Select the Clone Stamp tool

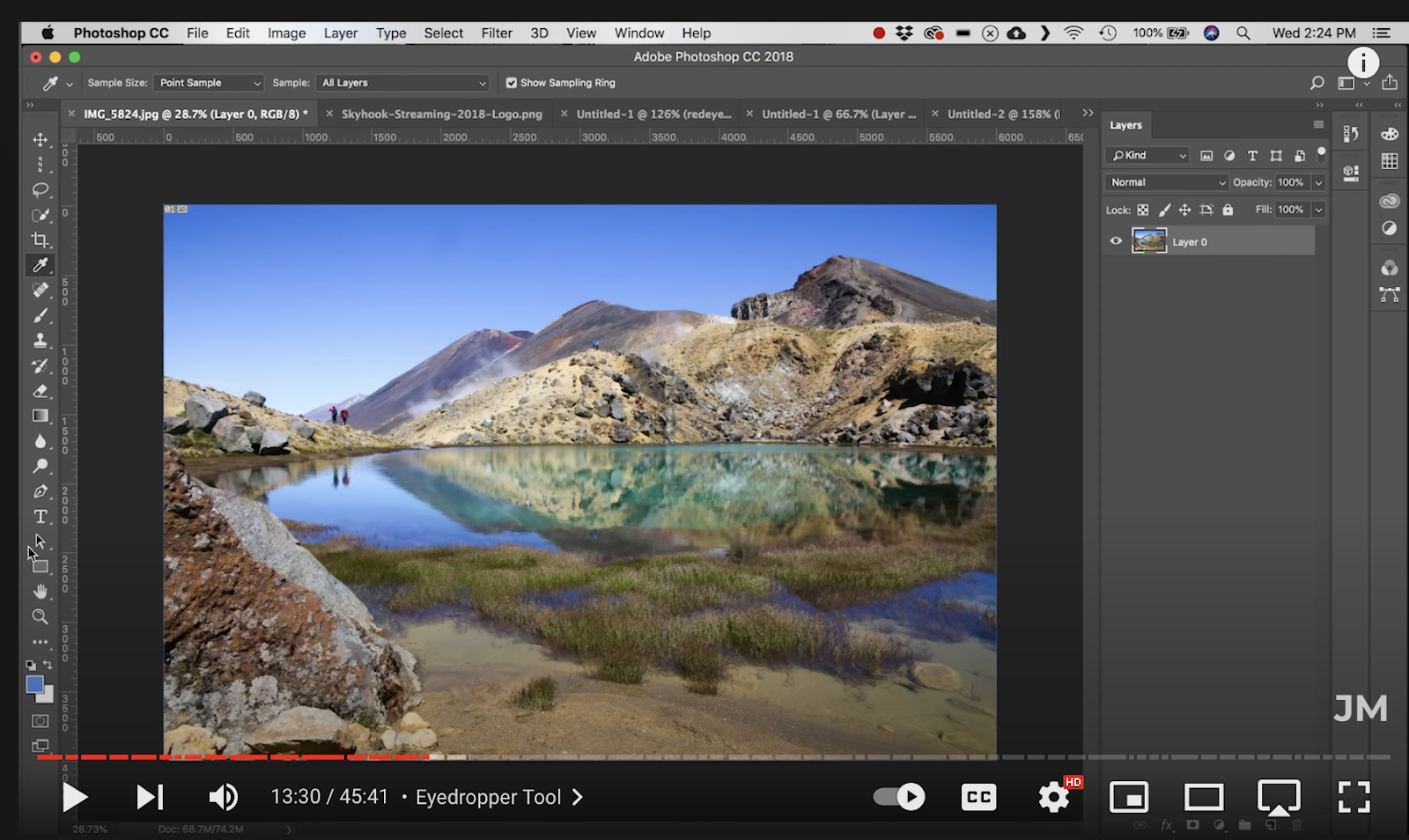[41, 340]
